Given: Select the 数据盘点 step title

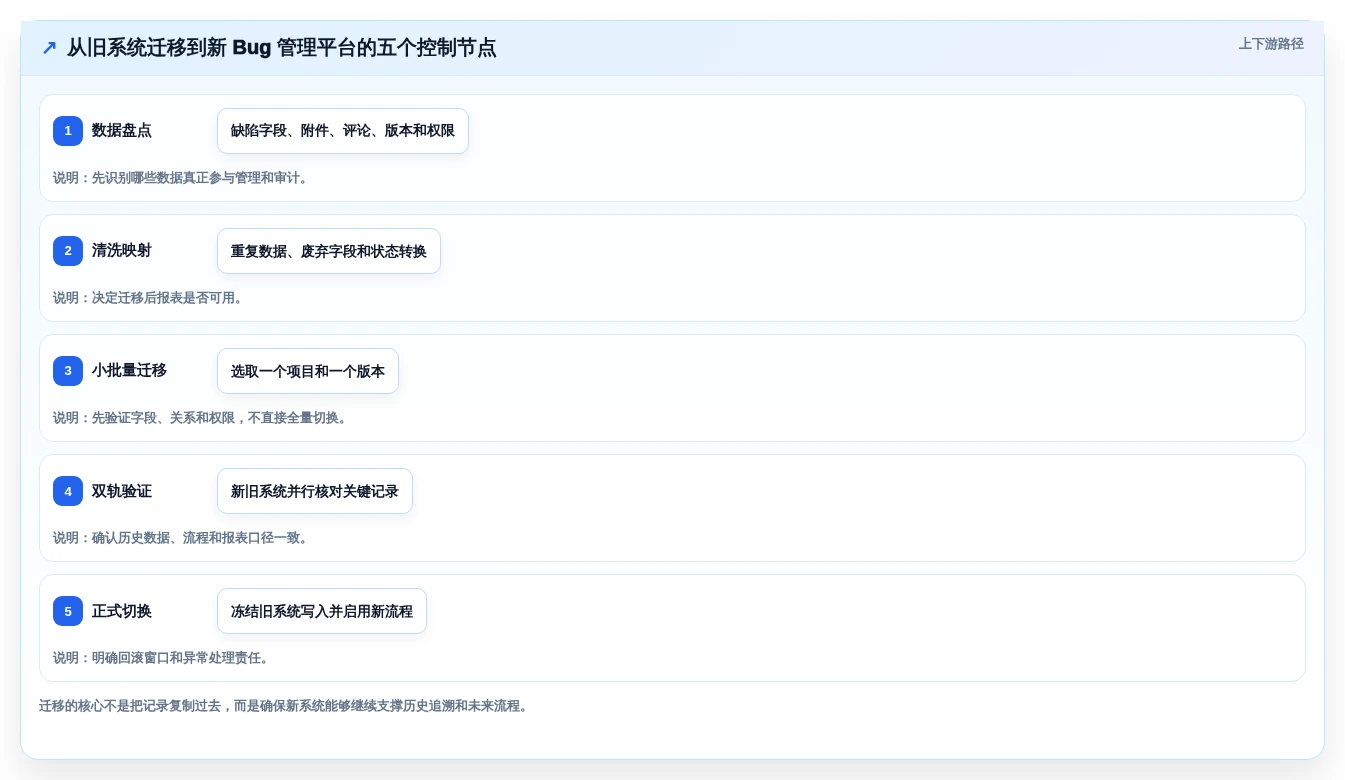Looking at the screenshot, I should tap(122, 131).
